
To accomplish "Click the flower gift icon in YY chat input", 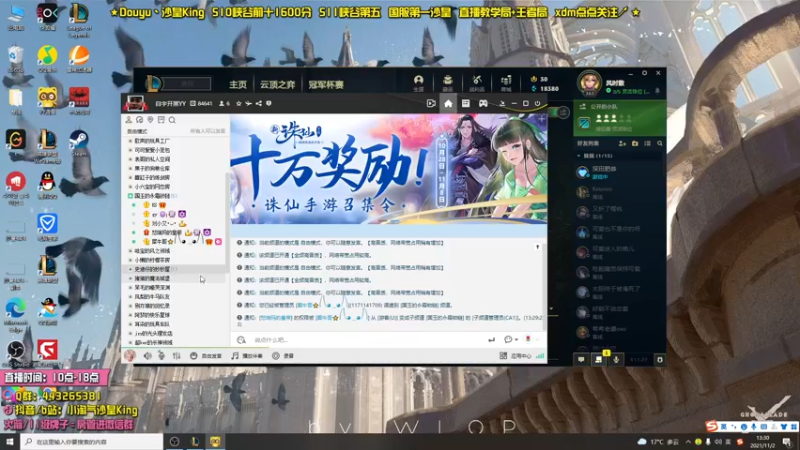I will (528, 339).
